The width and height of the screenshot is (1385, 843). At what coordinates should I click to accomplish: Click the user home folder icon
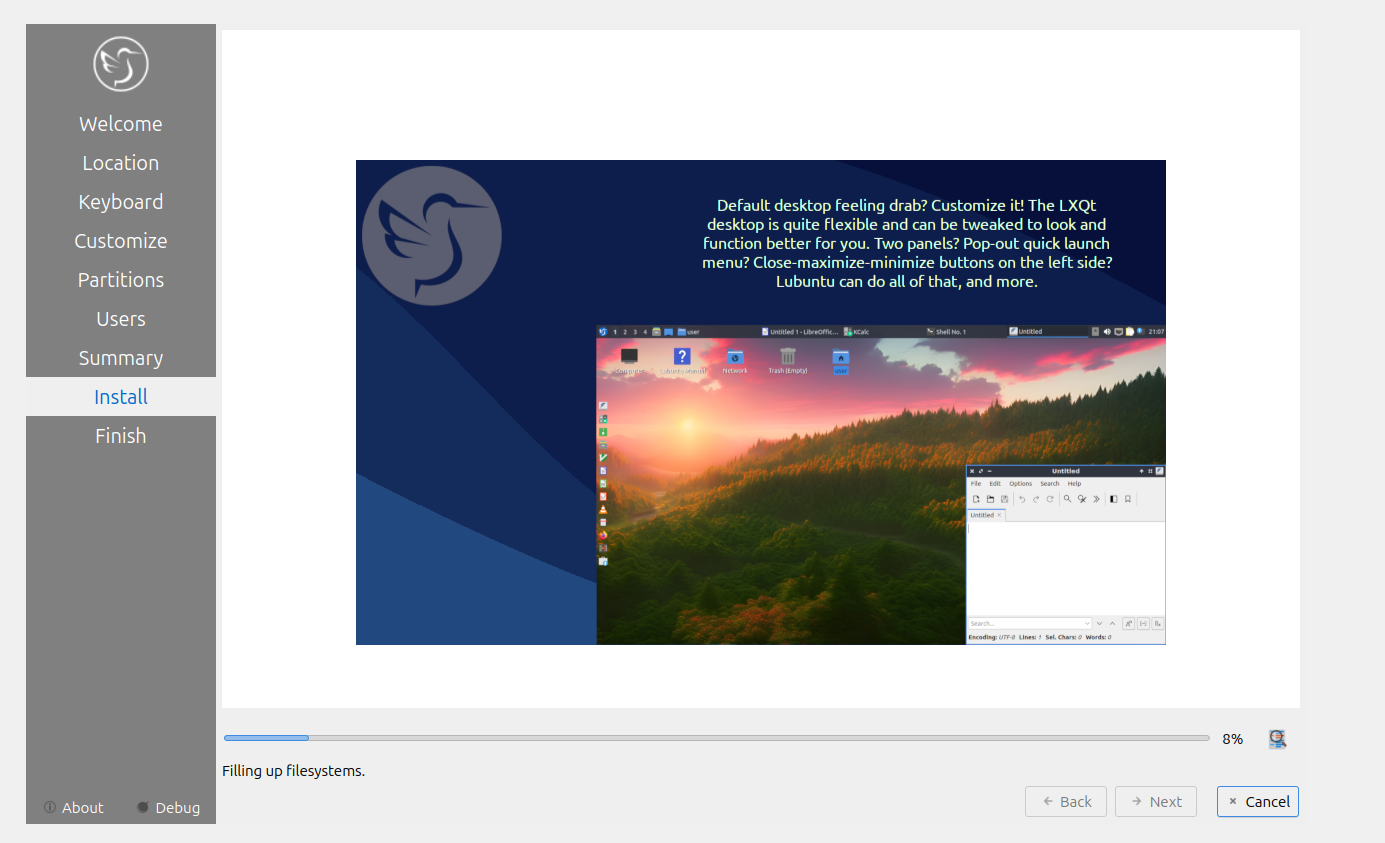[841, 357]
